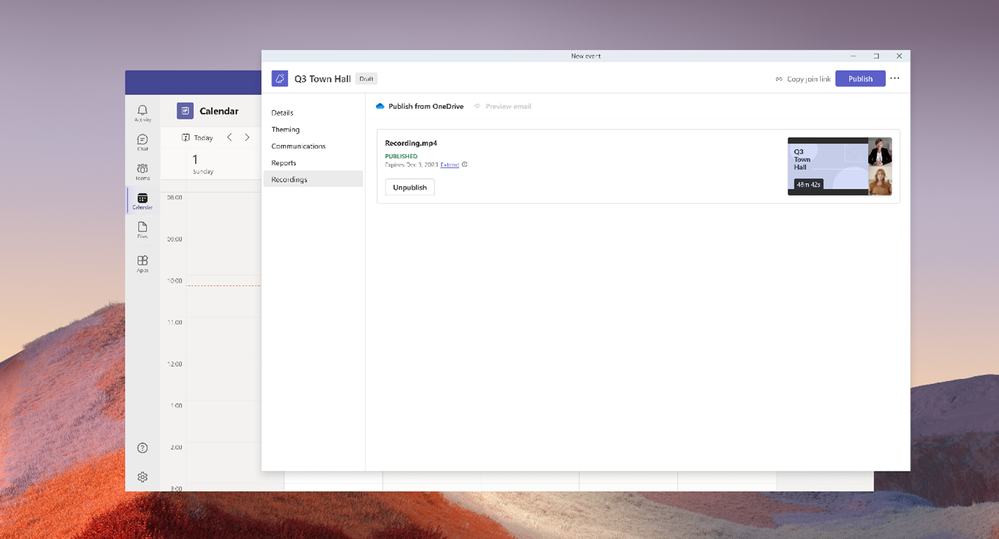Click the Draft status badge
Viewport: 999px width, 539px height.
366,79
